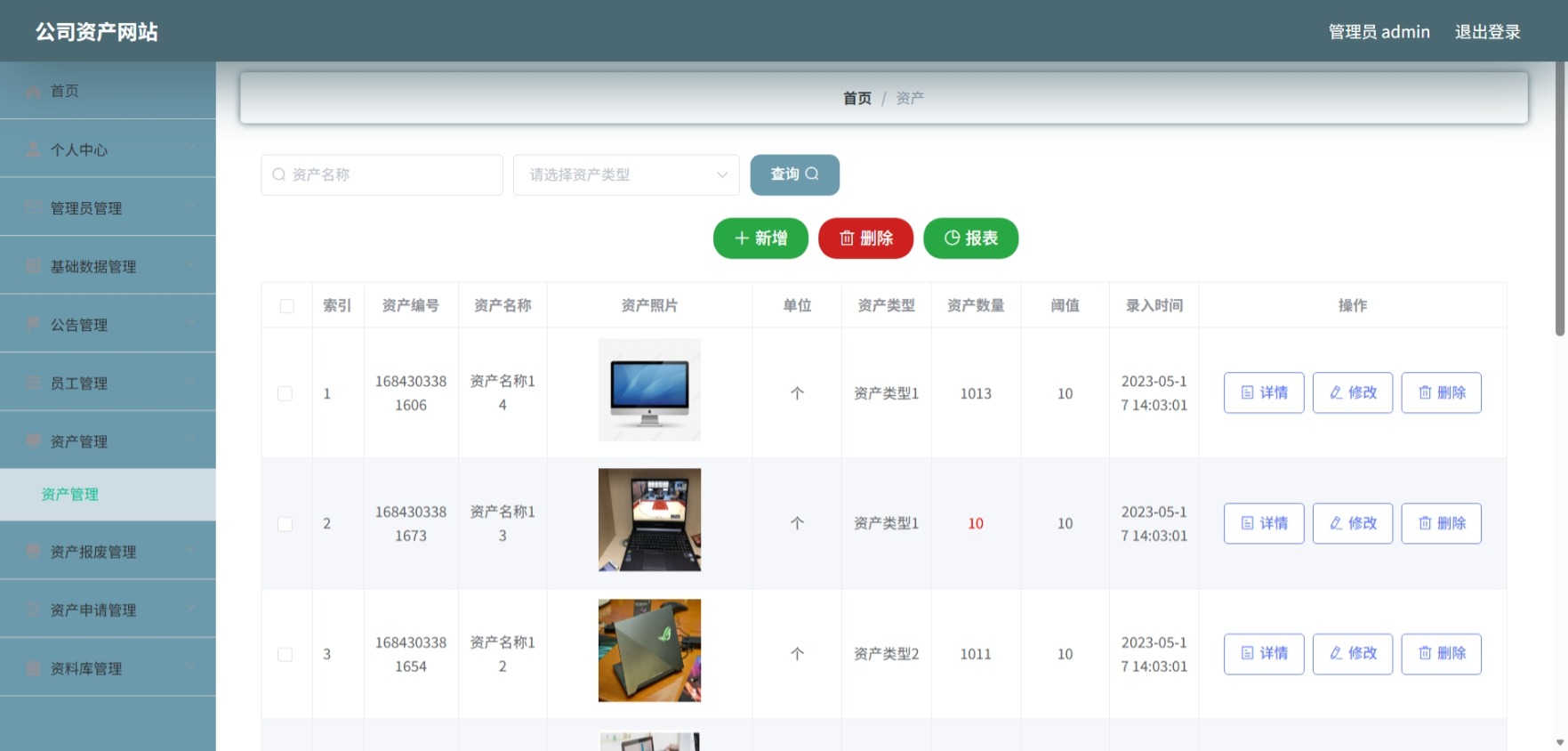Select the header checkbox to select all rows
1568x751 pixels.
click(286, 306)
